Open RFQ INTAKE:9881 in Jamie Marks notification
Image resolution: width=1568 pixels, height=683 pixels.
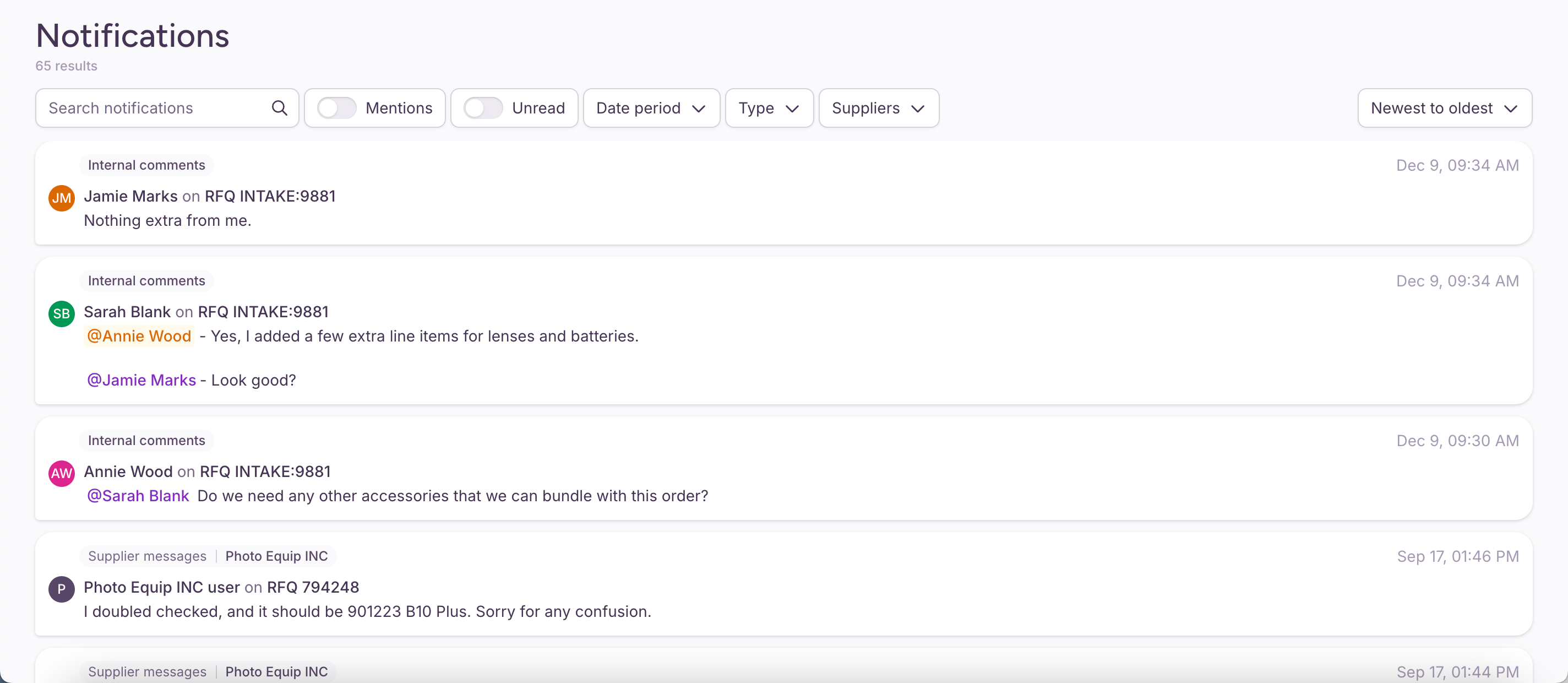[270, 196]
